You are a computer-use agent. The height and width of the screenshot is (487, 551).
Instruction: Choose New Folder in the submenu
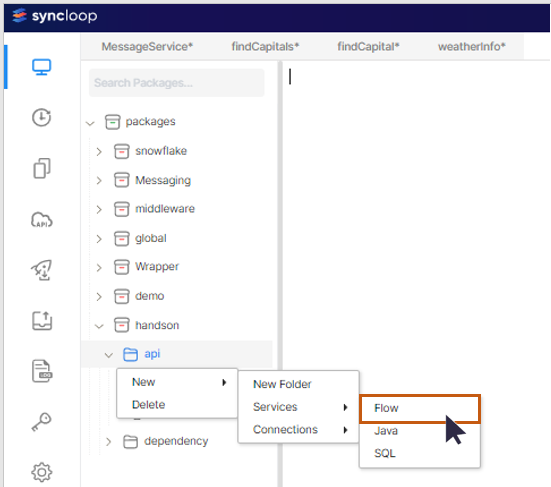[x=282, y=384]
